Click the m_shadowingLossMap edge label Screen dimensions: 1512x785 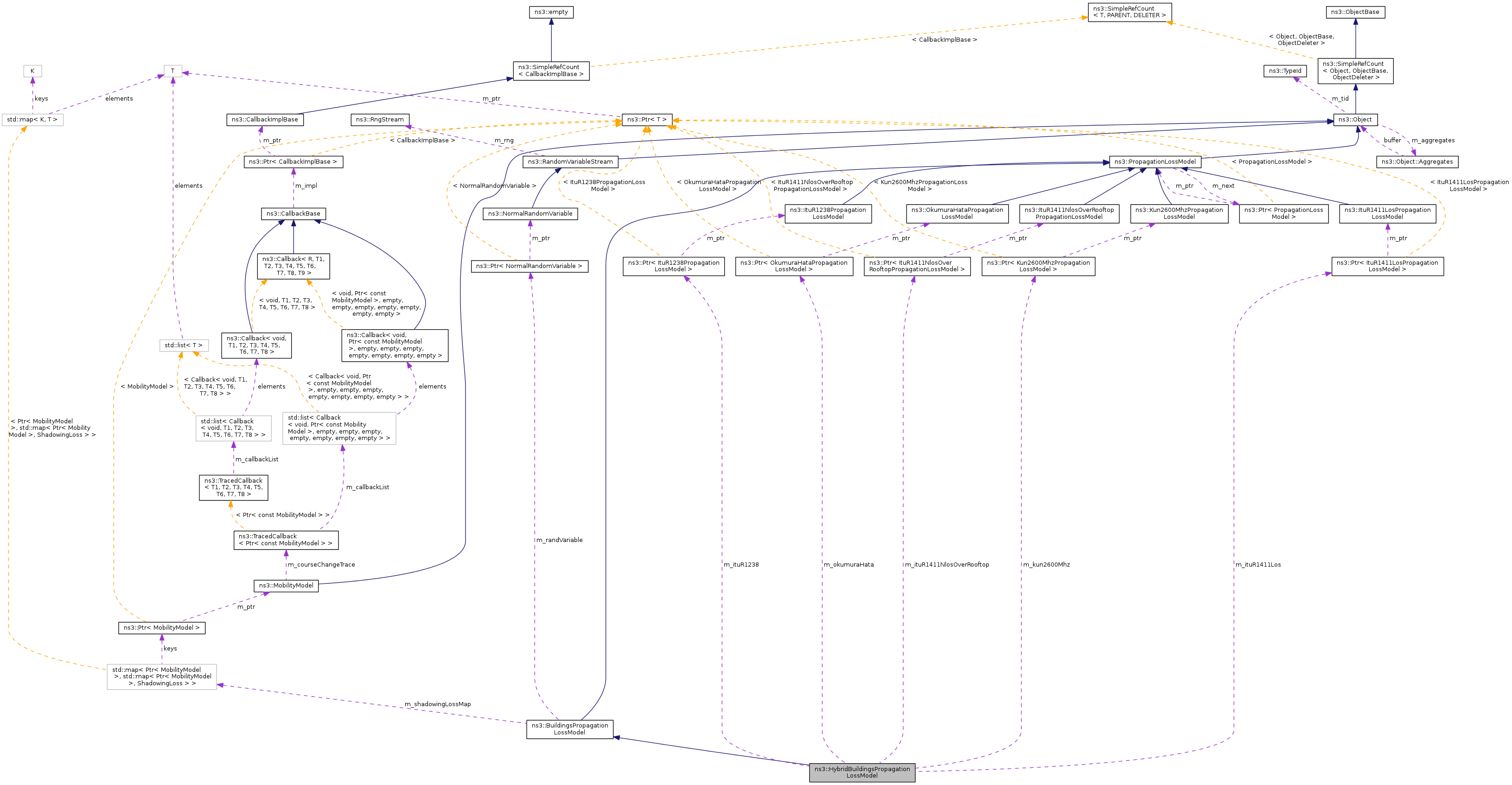[437, 704]
